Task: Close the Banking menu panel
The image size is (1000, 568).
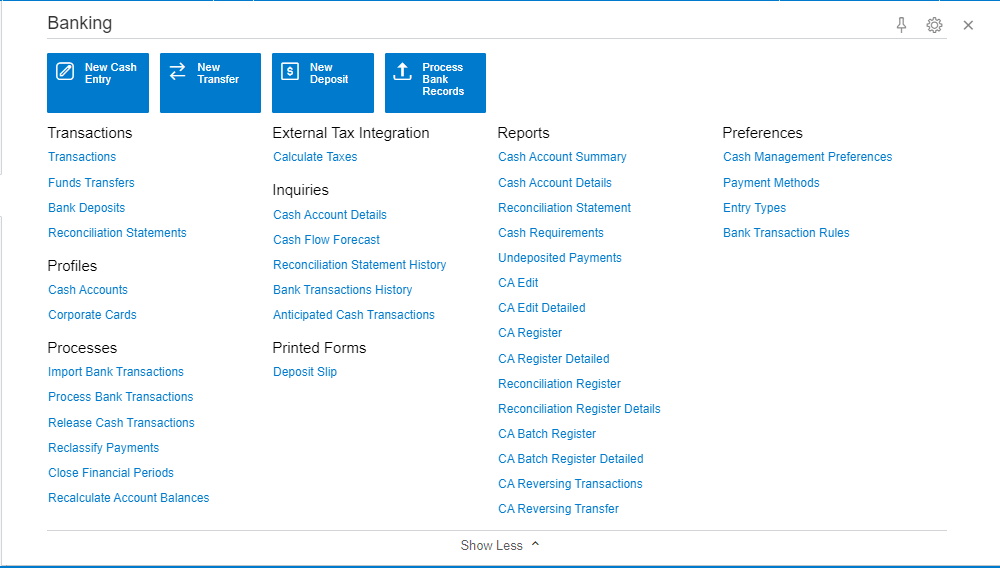Action: click(x=968, y=25)
